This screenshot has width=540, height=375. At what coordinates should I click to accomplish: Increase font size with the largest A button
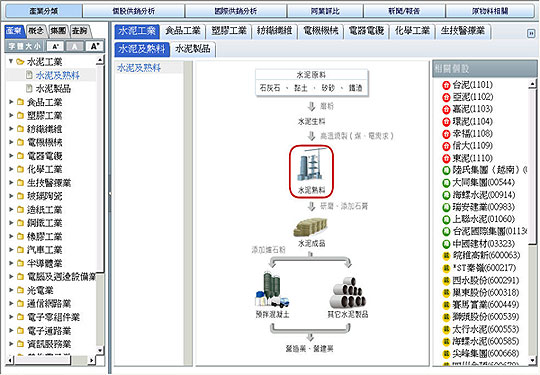click(x=95, y=46)
